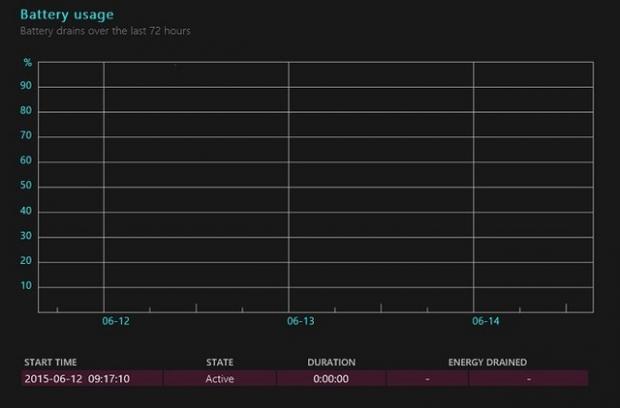Click the DURATION column header
Screen dimensions: 620x408
coord(331,362)
